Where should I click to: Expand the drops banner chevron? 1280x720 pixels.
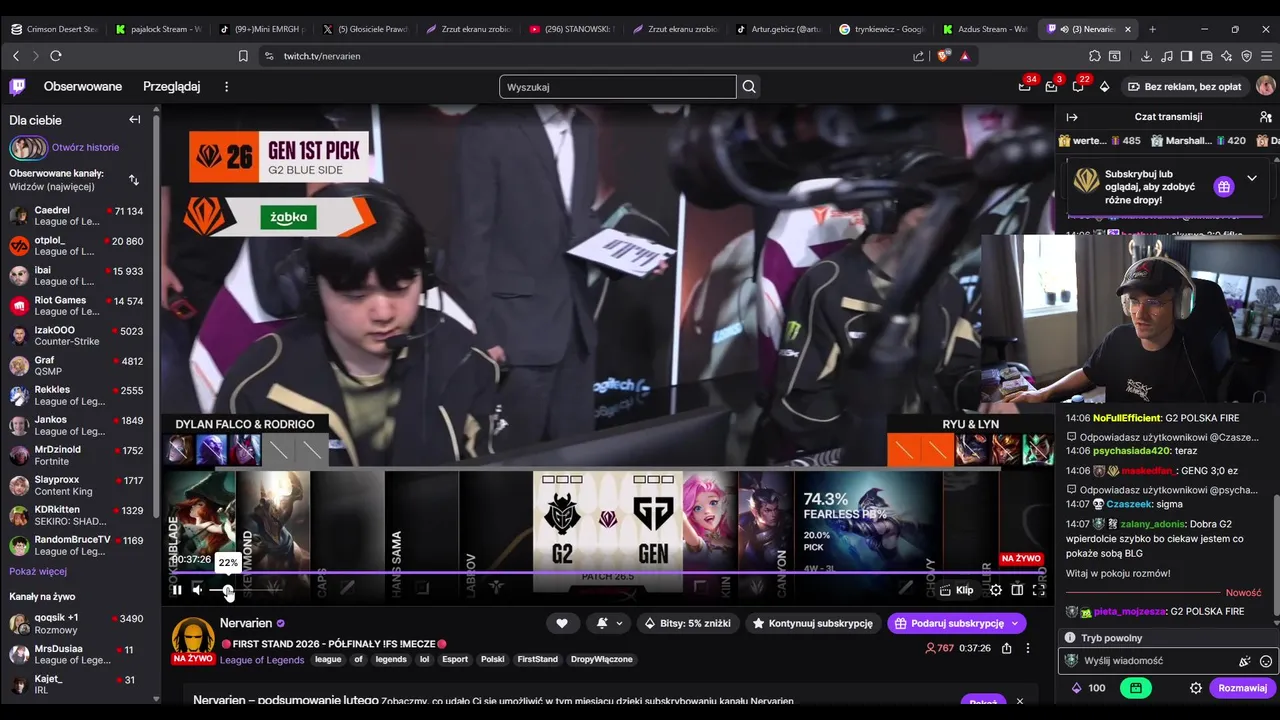tap(1251, 179)
